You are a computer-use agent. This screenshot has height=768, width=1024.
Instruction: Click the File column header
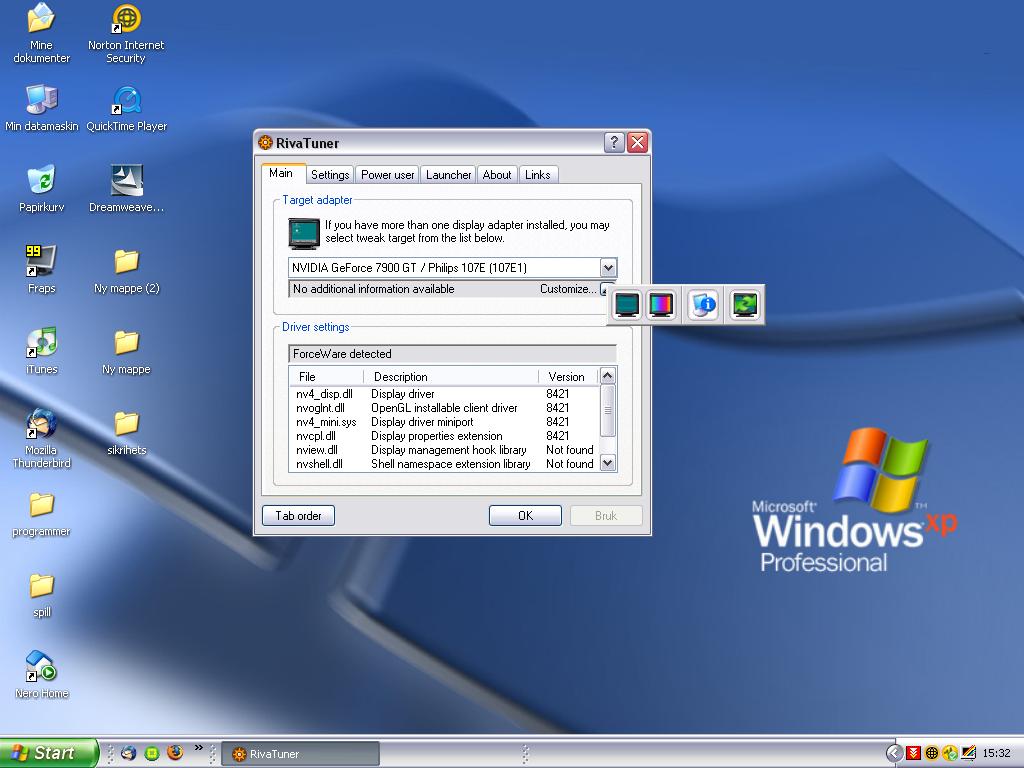coord(326,377)
